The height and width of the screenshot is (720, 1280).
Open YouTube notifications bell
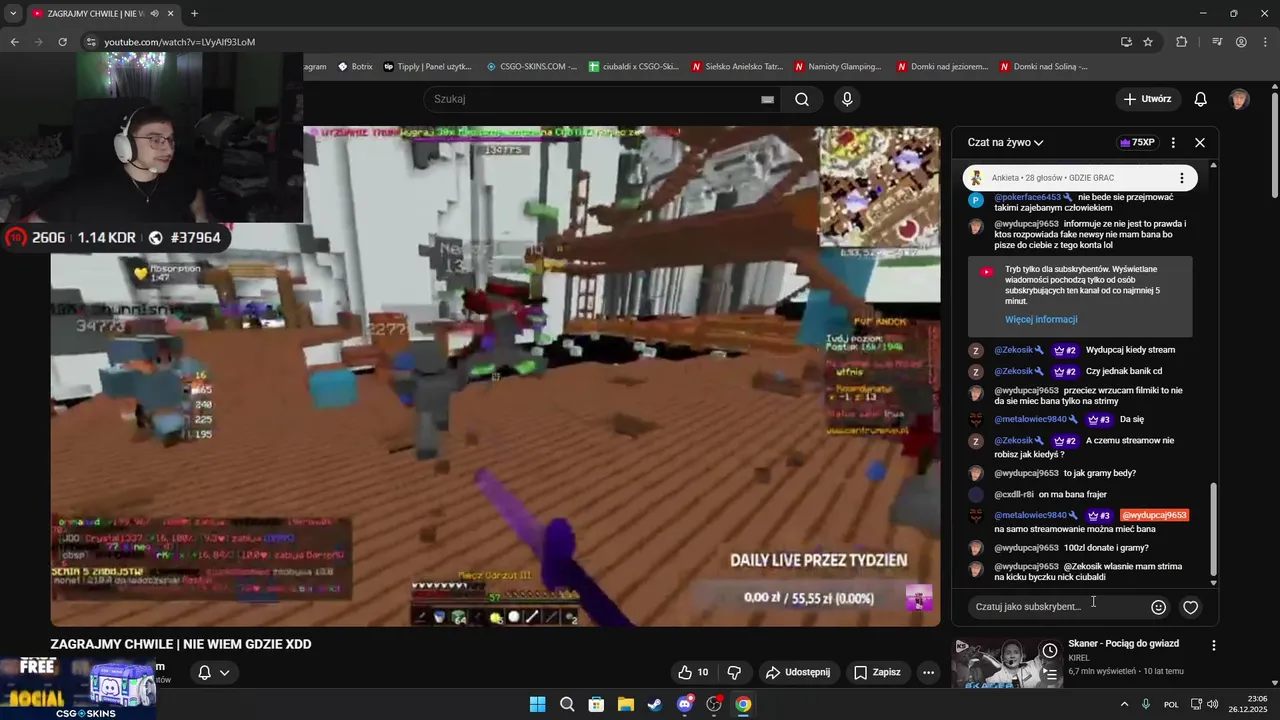coord(1201,99)
